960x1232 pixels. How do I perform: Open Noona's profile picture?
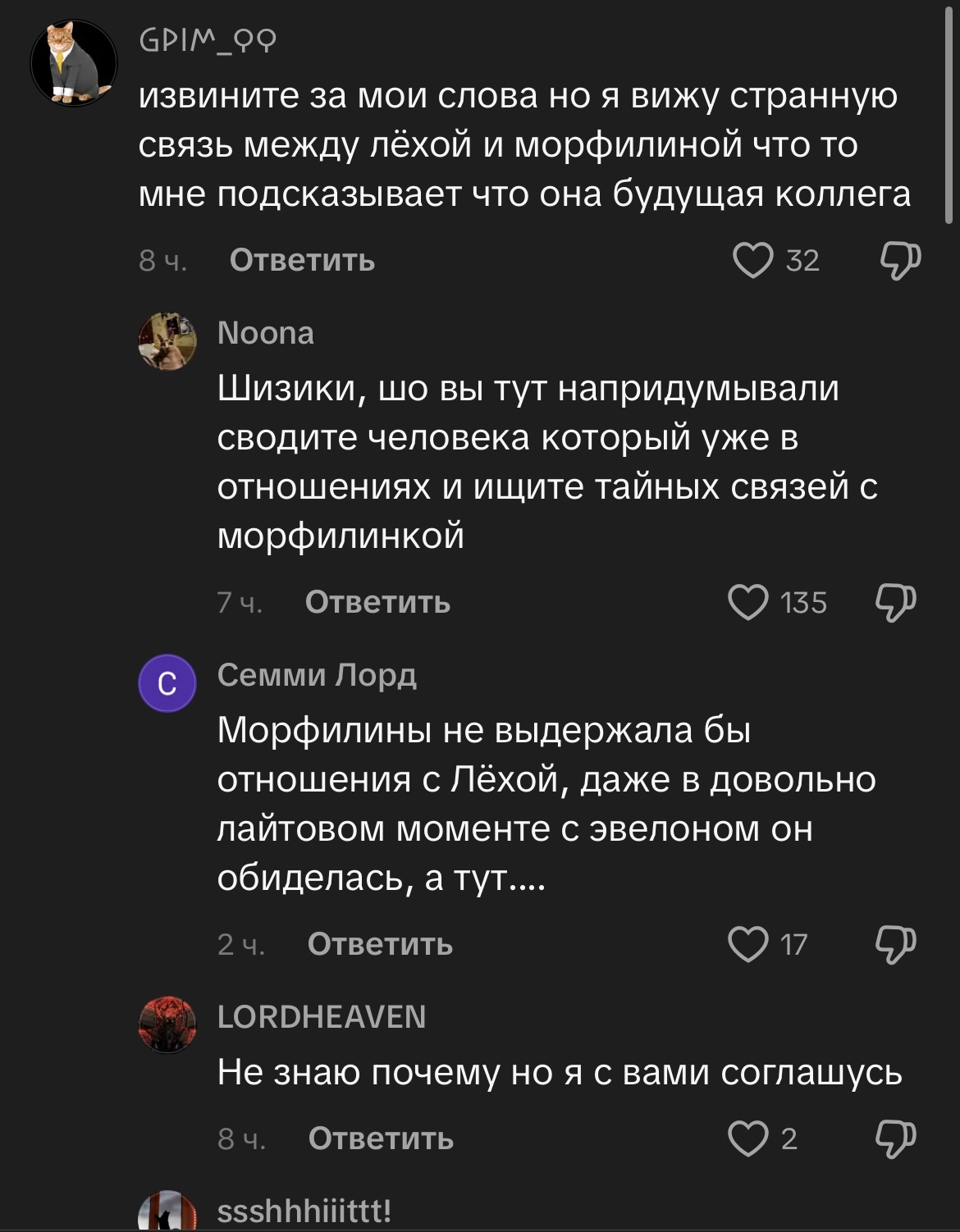[167, 341]
